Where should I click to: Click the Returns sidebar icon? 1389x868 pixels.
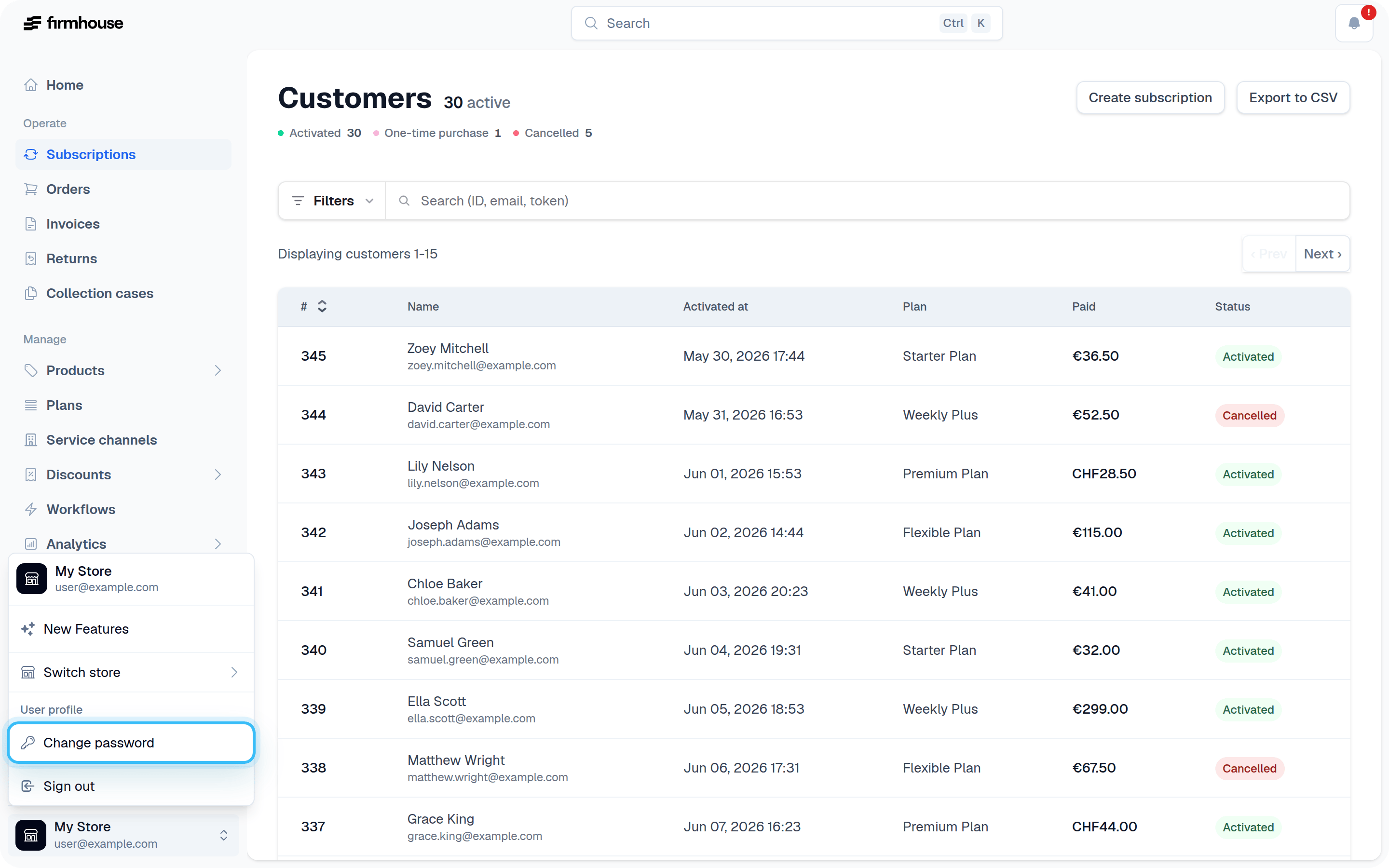[31, 258]
